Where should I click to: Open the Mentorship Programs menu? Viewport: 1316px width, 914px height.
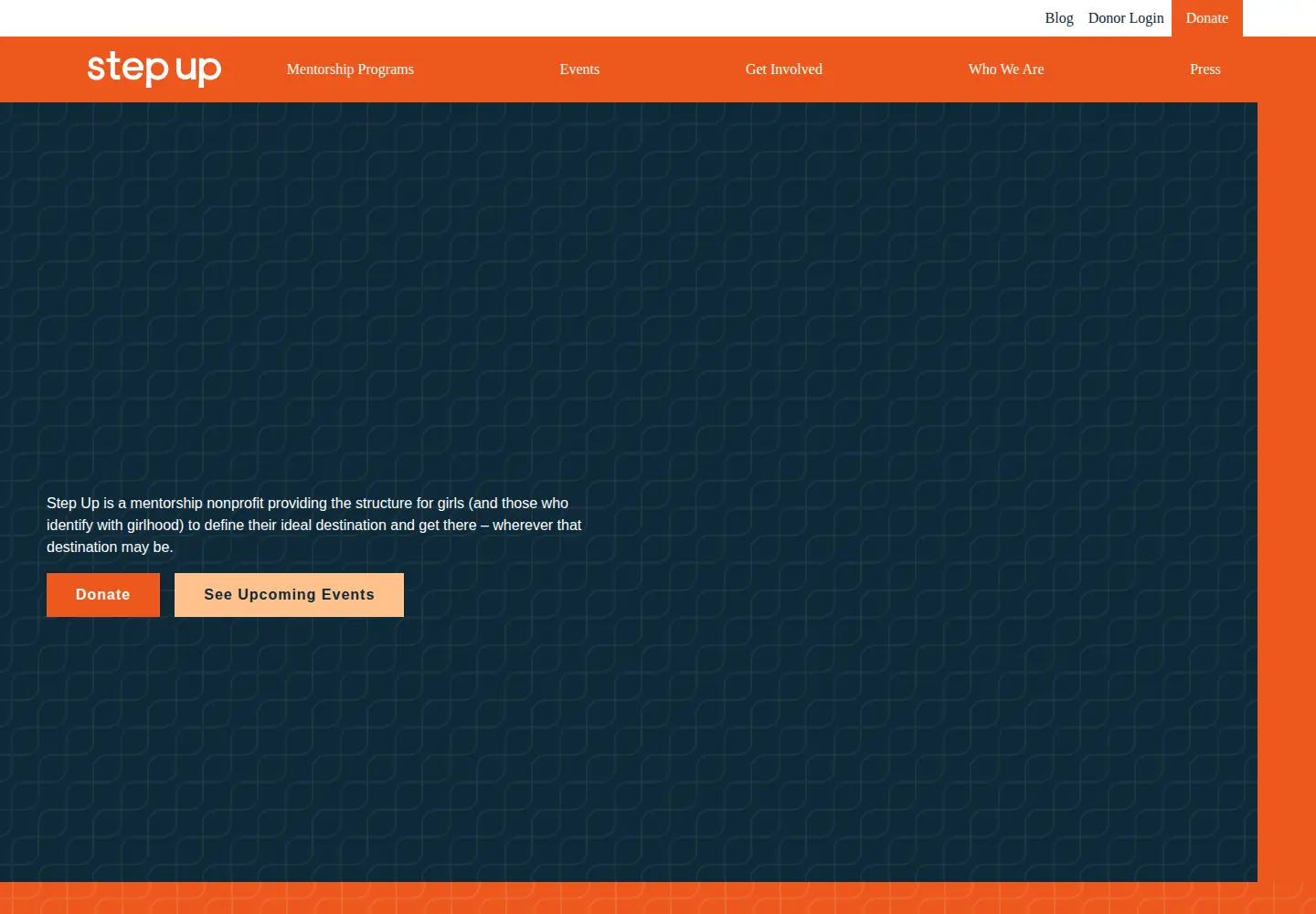[x=350, y=69]
